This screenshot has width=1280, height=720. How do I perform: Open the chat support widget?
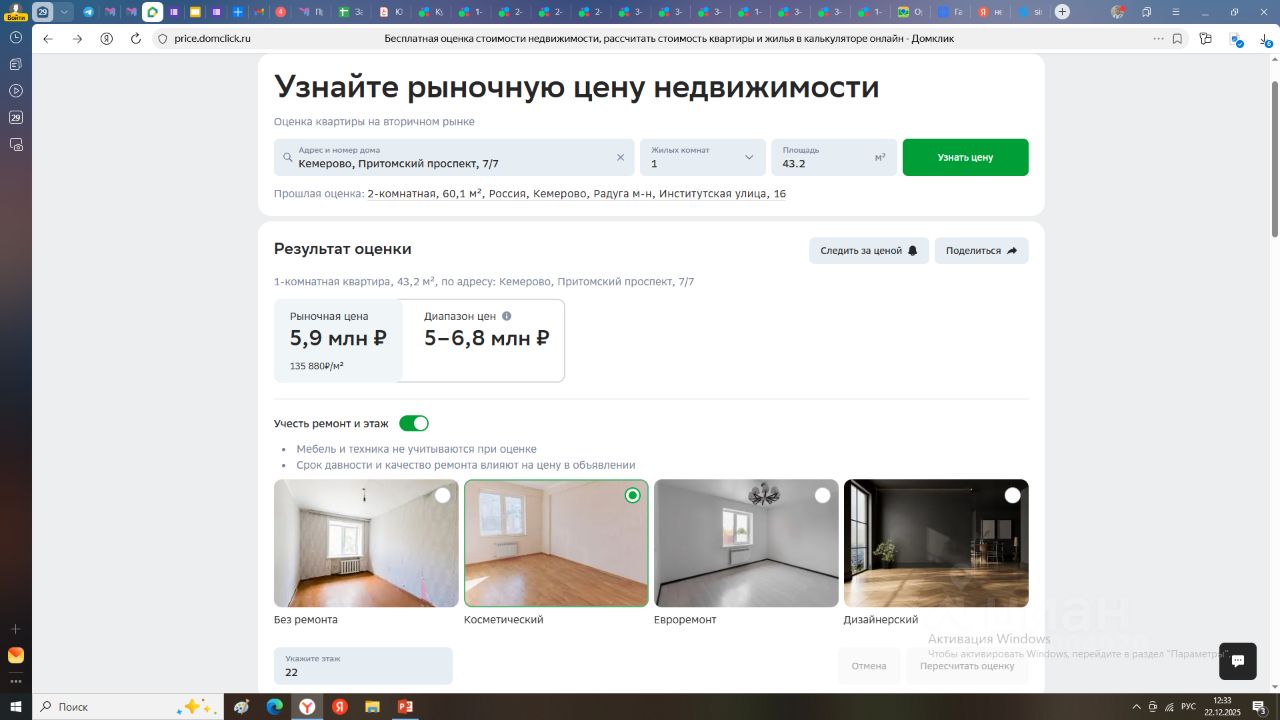(x=1237, y=661)
